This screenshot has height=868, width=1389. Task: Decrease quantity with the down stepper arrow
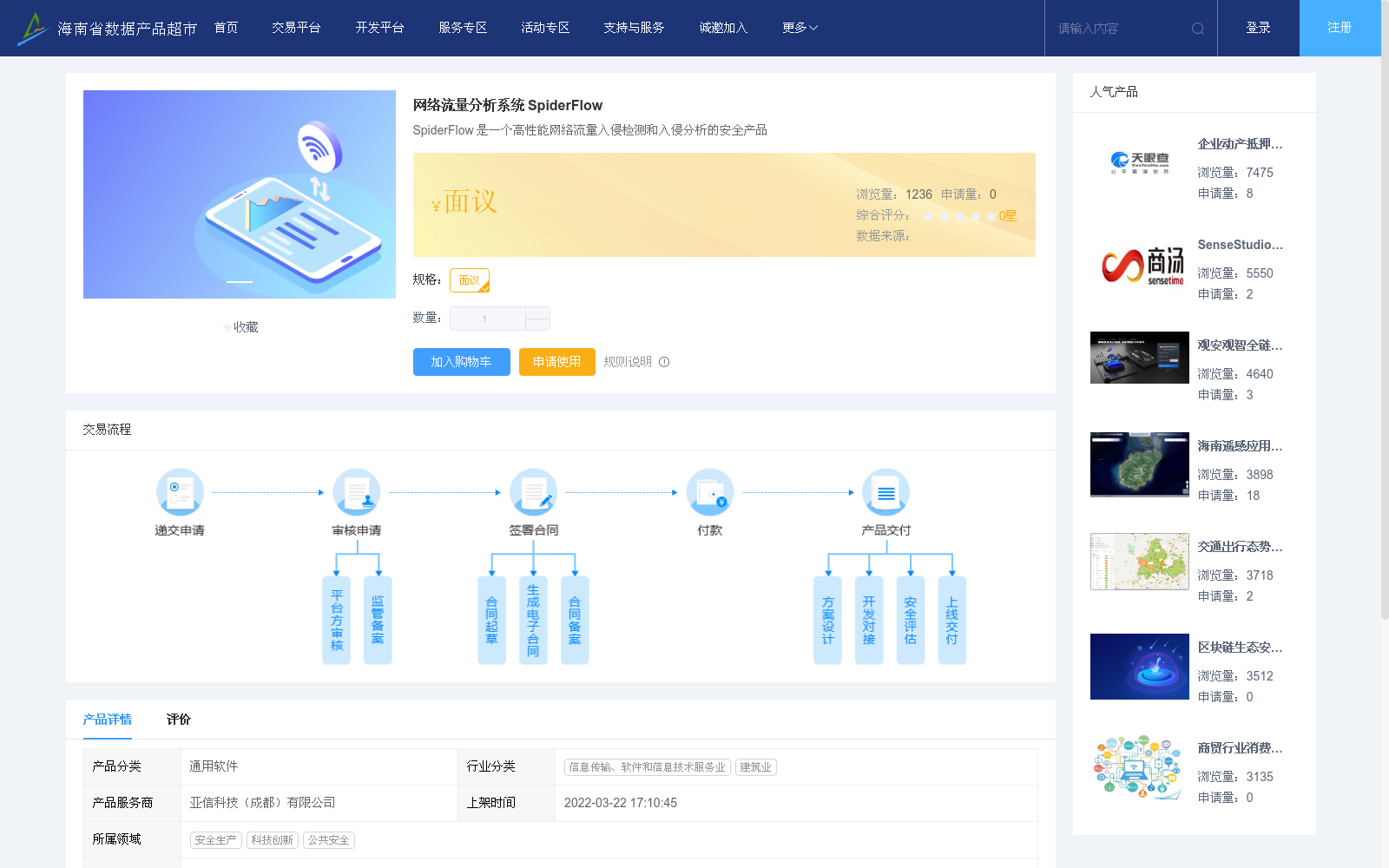[538, 325]
